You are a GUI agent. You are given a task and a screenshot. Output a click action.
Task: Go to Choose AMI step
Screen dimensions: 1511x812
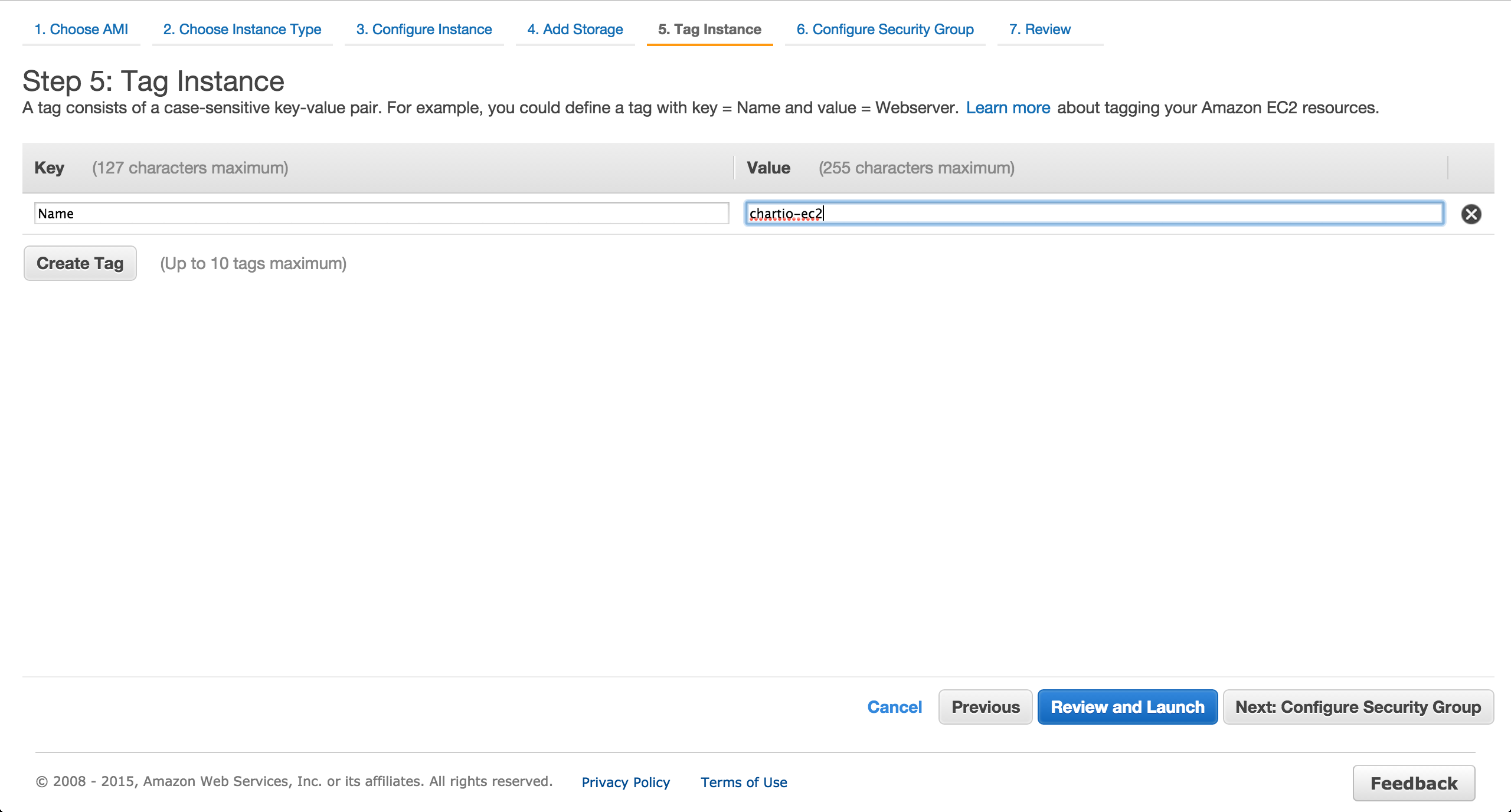point(81,30)
